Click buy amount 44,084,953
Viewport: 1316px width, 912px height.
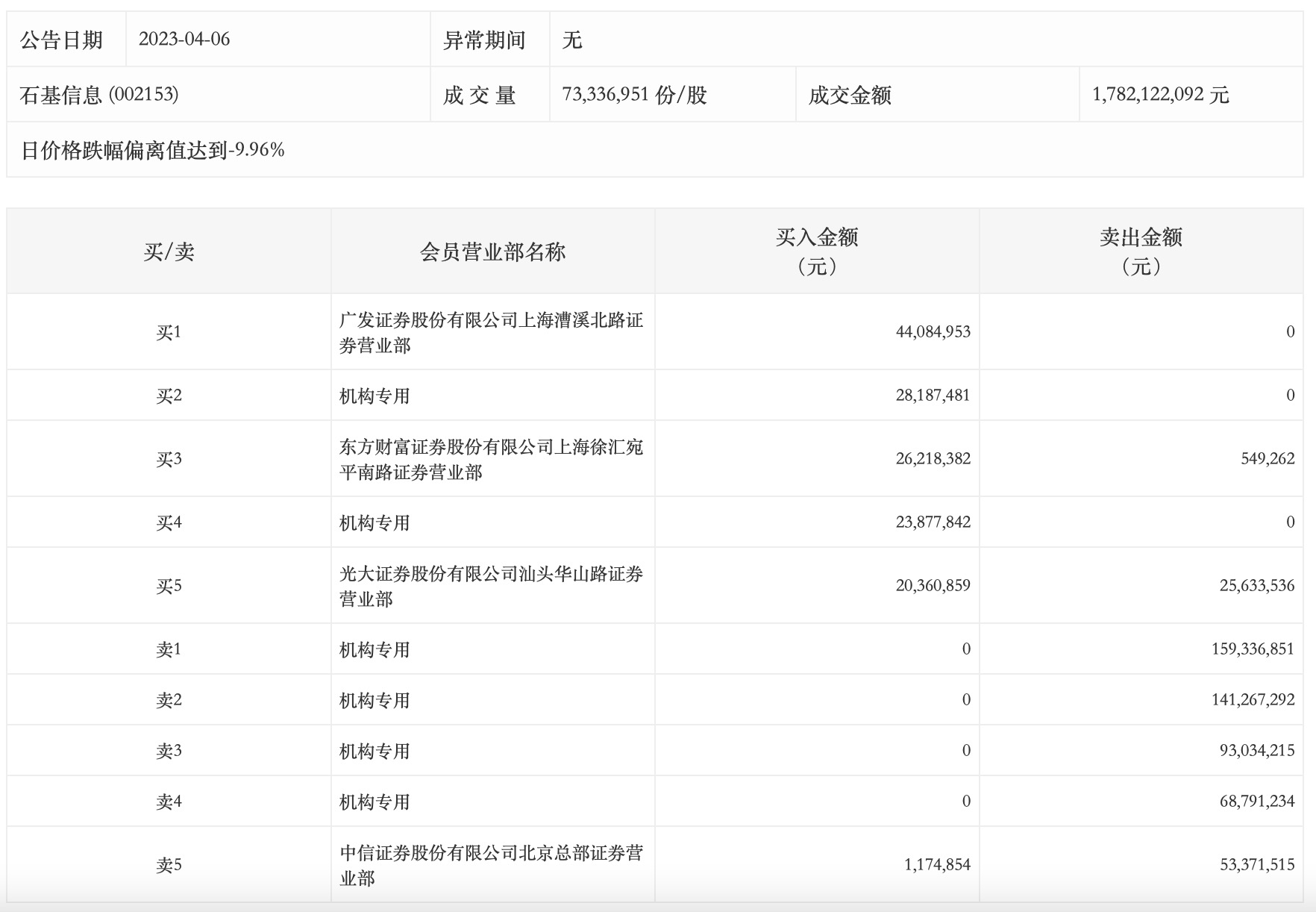(x=933, y=332)
